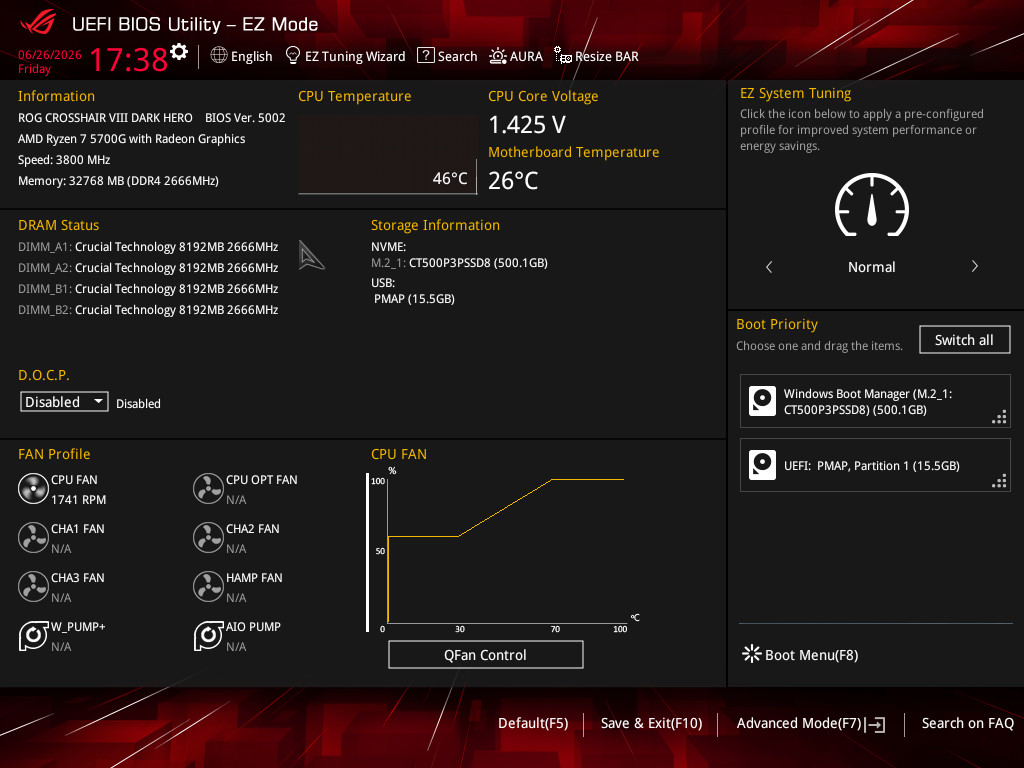Click the Normal profile label
Image resolution: width=1024 pixels, height=768 pixels.
tap(872, 266)
